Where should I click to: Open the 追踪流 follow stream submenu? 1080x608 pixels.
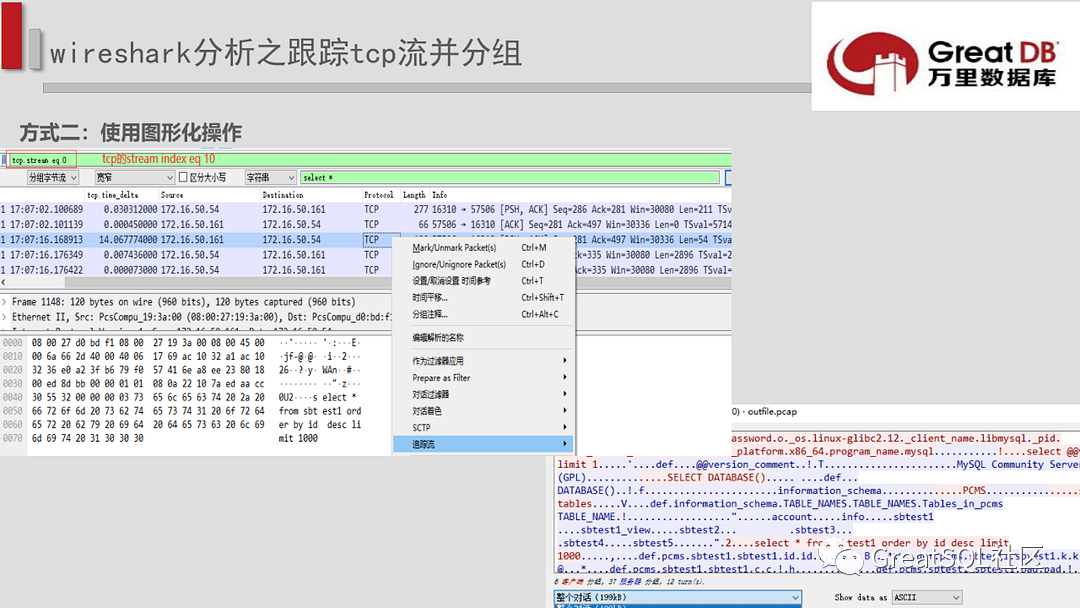coord(483,444)
